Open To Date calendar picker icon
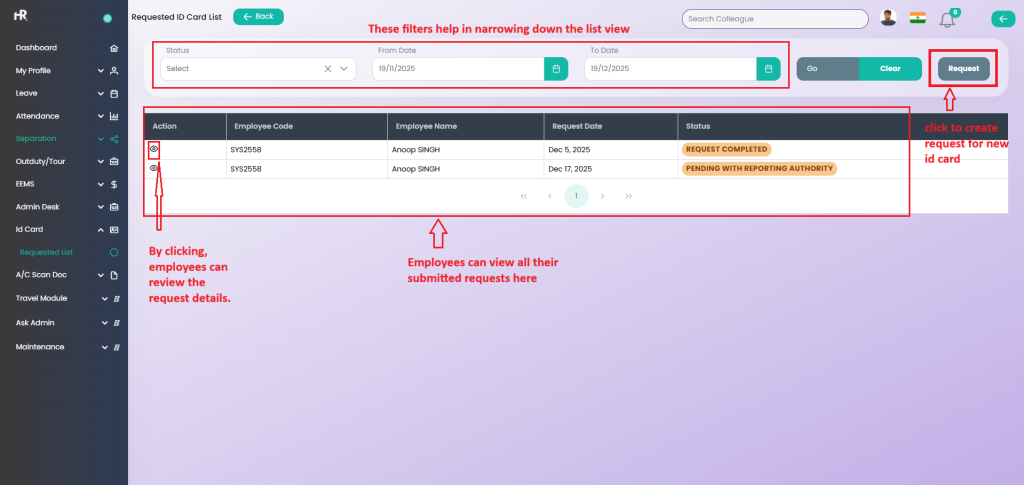The width and height of the screenshot is (1024, 485). click(768, 69)
